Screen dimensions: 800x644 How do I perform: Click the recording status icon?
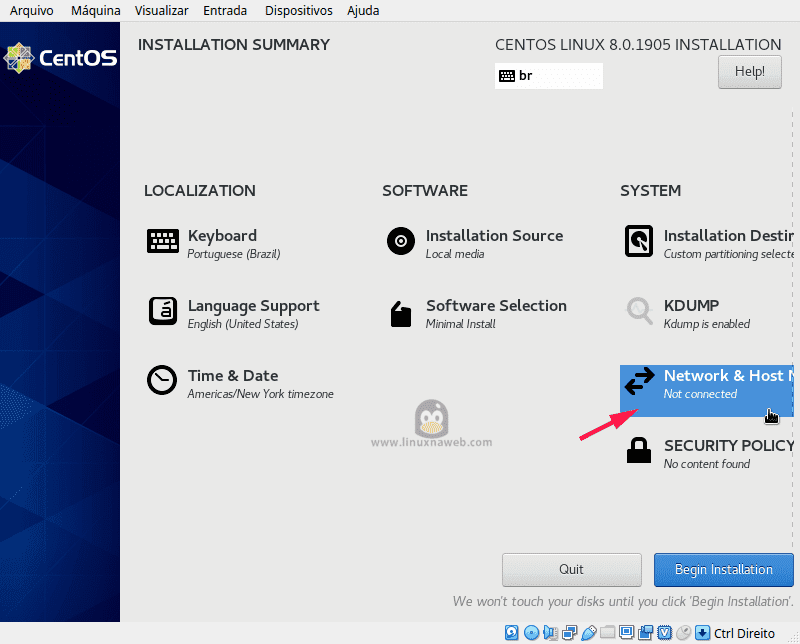[x=645, y=633]
